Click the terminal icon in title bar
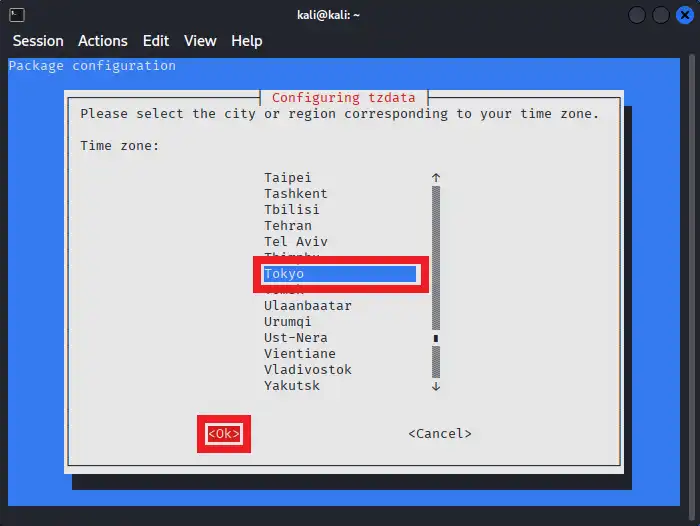The image size is (700, 526). click(17, 15)
